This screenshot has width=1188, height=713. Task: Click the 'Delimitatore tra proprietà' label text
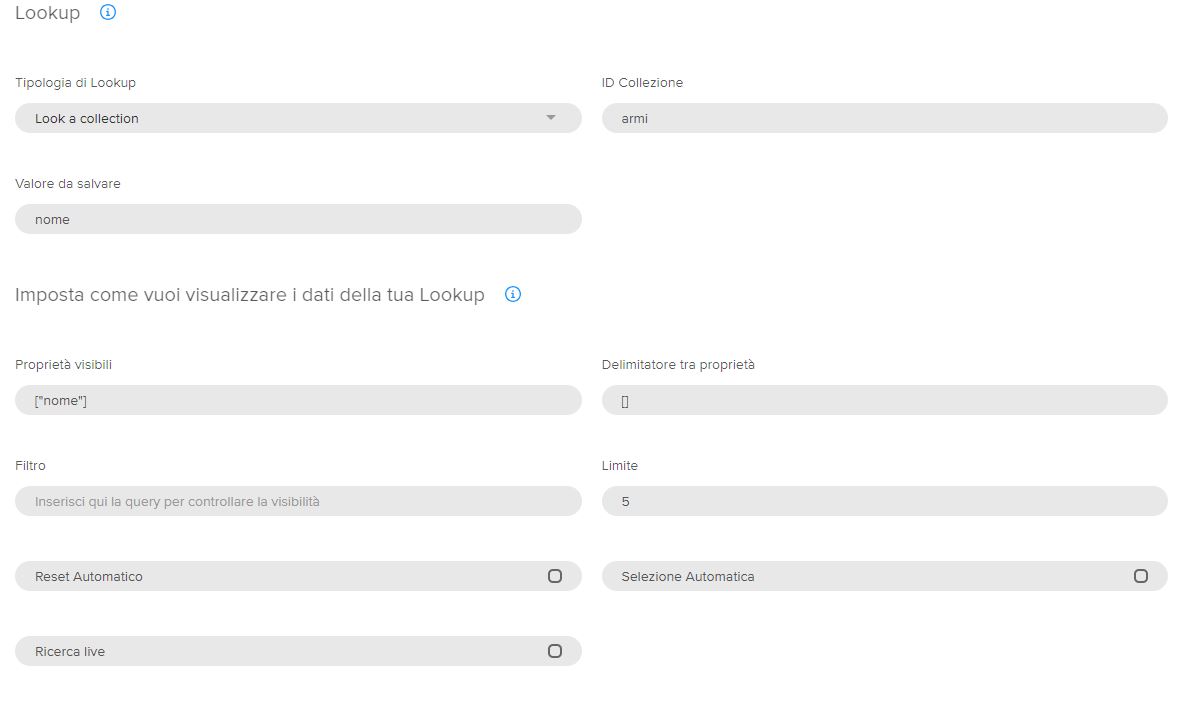pyautogui.click(x=678, y=365)
